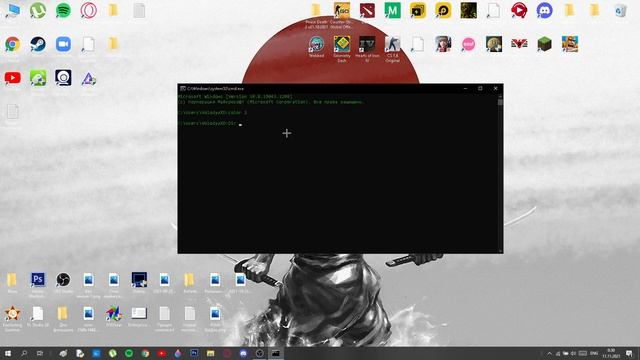Select the This PC desktop icon
640x360 pixels.
point(13,11)
